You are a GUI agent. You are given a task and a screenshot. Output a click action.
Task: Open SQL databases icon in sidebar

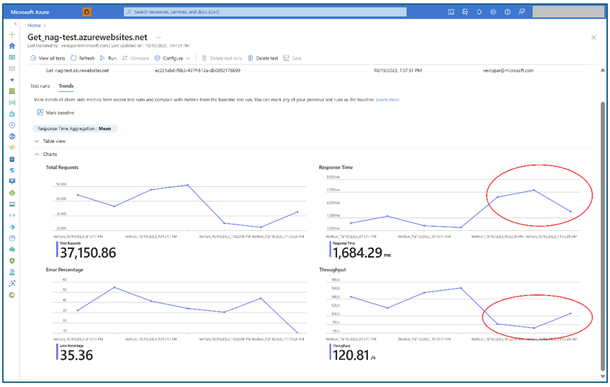point(12,159)
